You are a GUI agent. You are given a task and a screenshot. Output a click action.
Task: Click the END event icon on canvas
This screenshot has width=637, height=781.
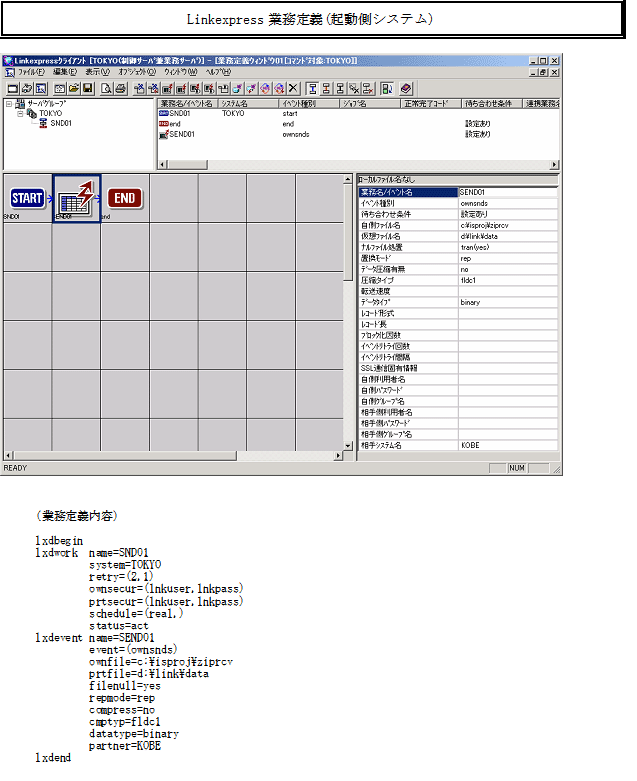[x=125, y=197]
